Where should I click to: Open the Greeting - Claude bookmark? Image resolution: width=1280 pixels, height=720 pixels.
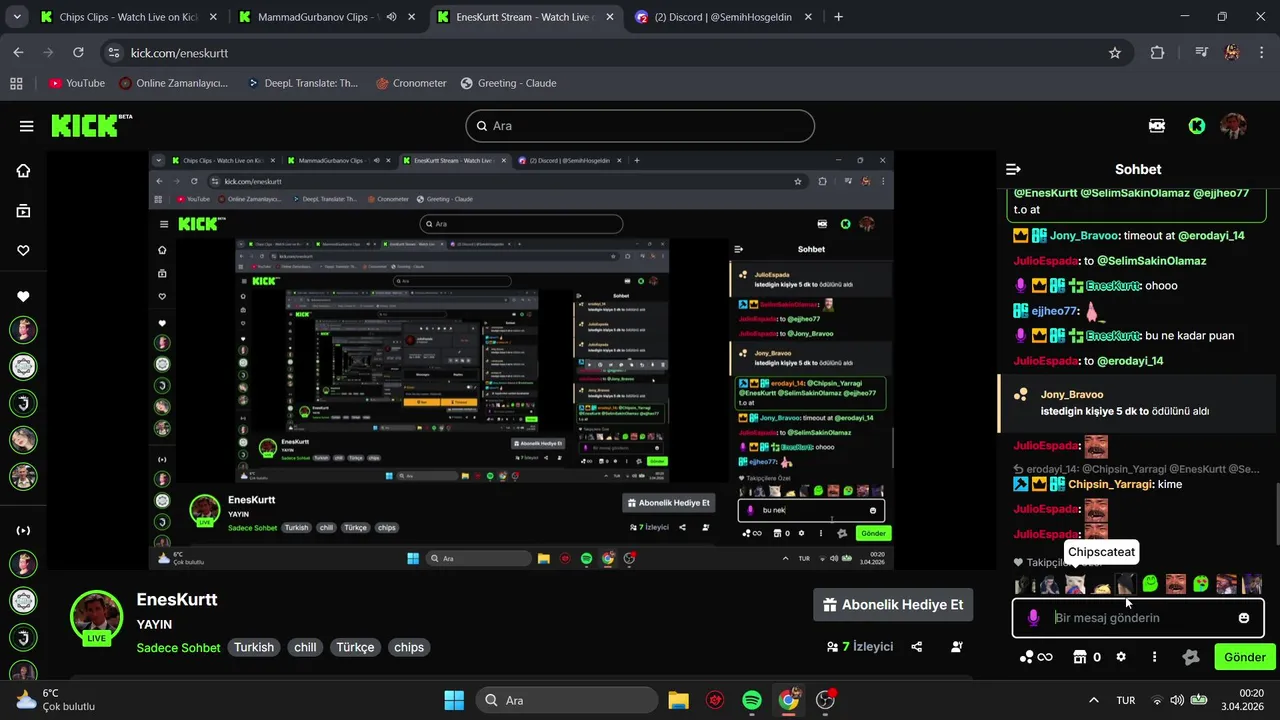click(x=508, y=83)
